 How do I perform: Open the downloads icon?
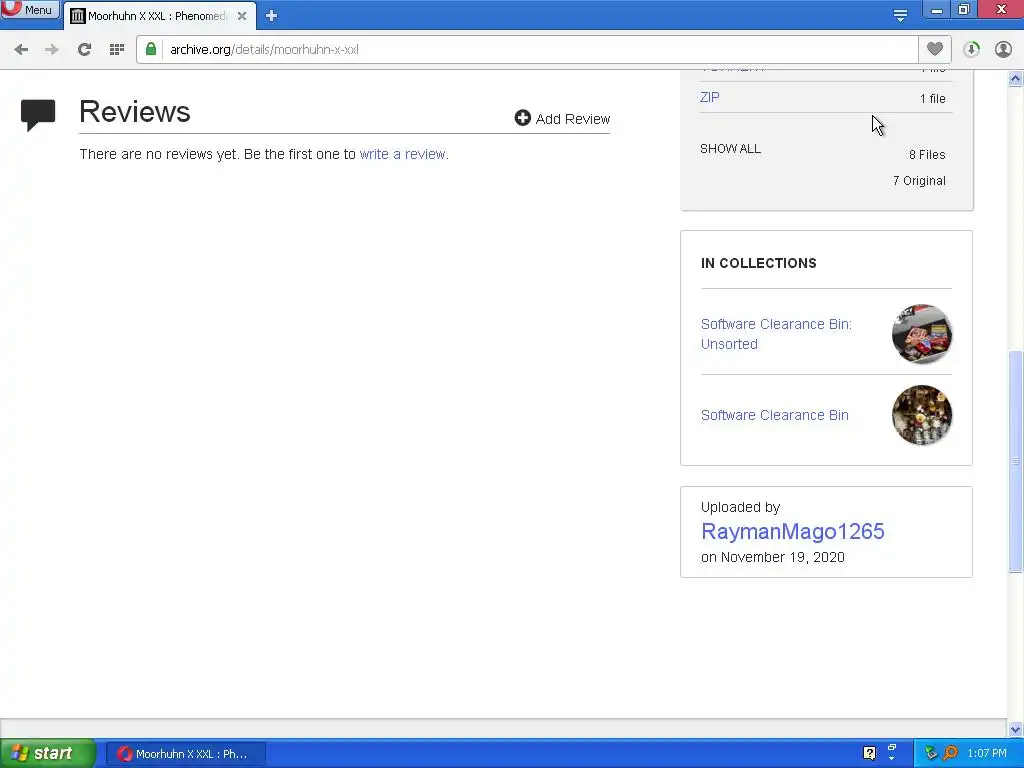coord(971,49)
